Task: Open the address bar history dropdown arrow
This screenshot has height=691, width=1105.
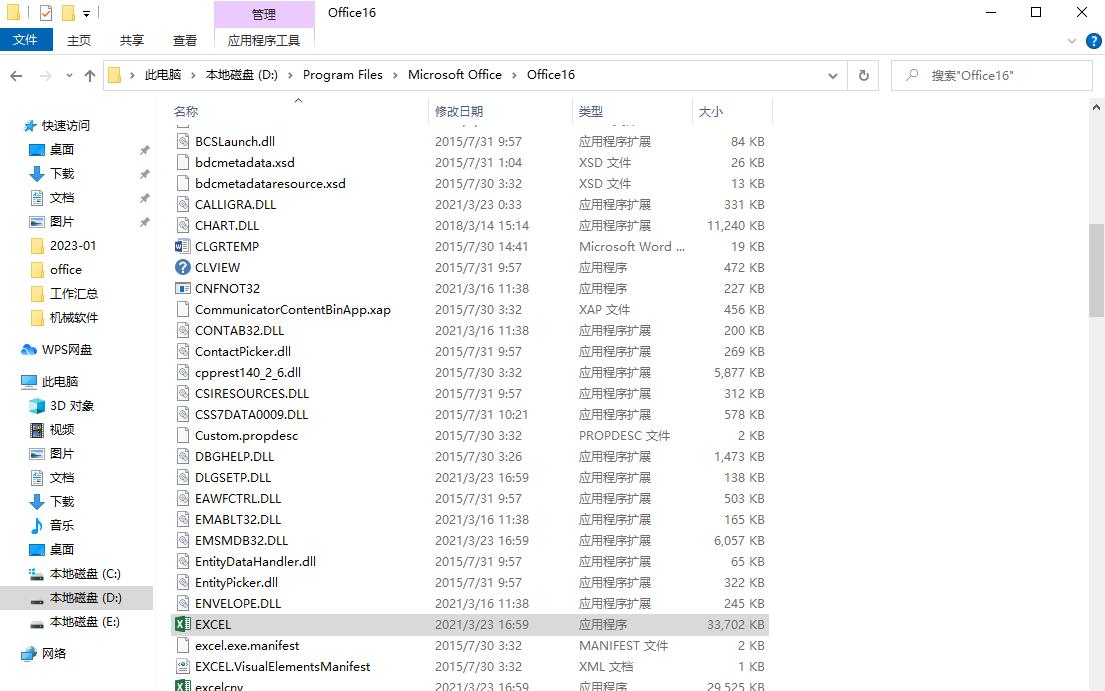Action: click(x=833, y=75)
